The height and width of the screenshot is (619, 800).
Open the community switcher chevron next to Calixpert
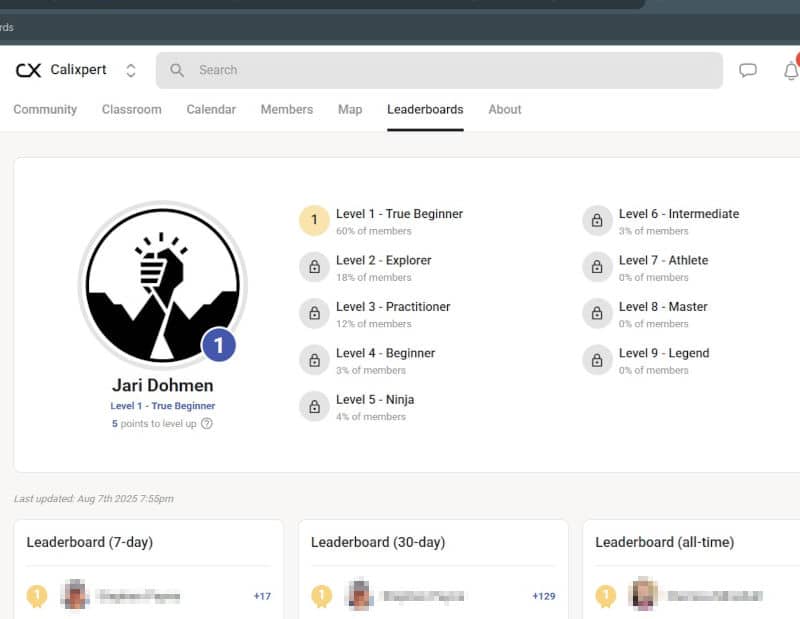[131, 70]
